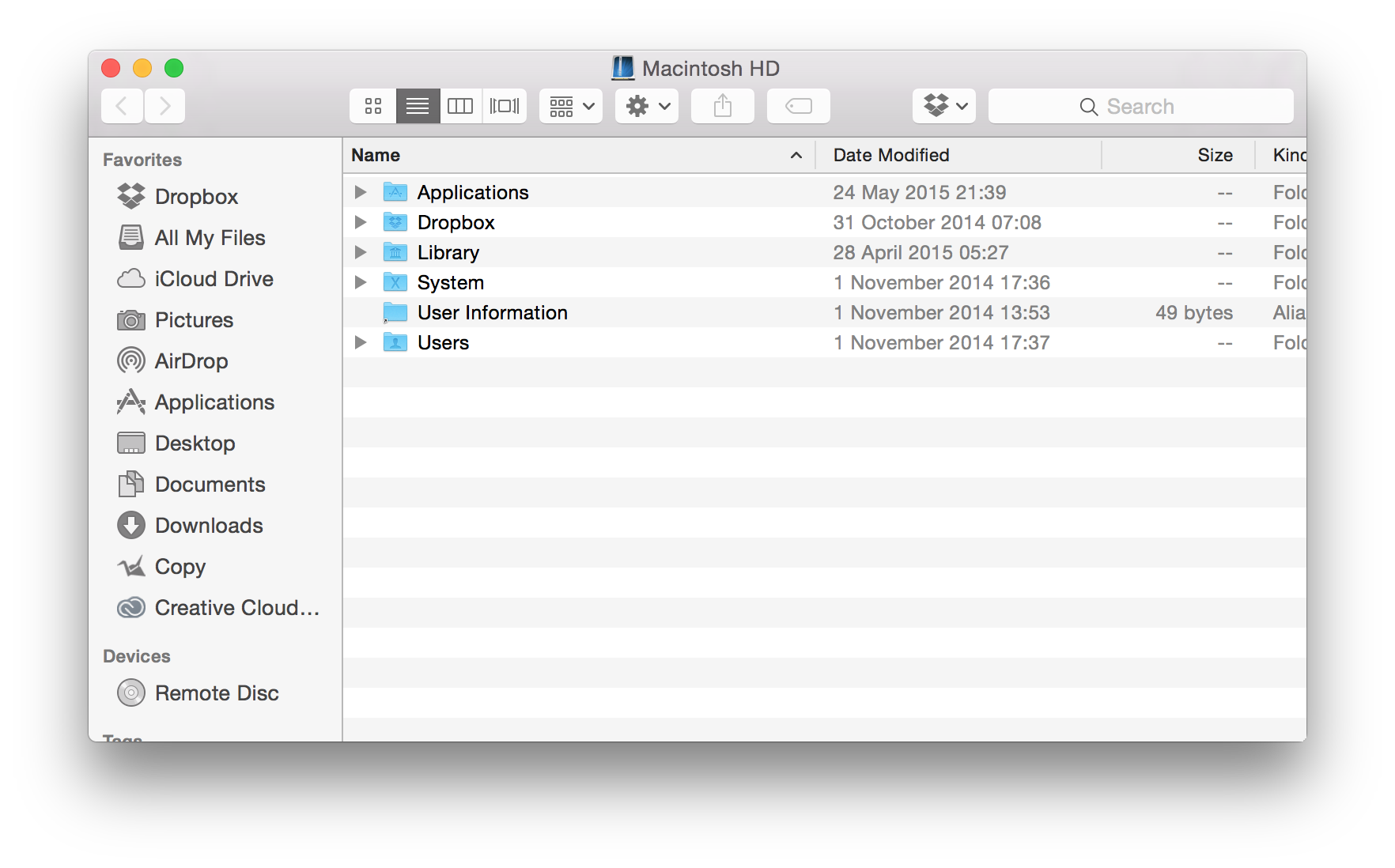
Task: Sort by the Name column header
Action: 579,155
